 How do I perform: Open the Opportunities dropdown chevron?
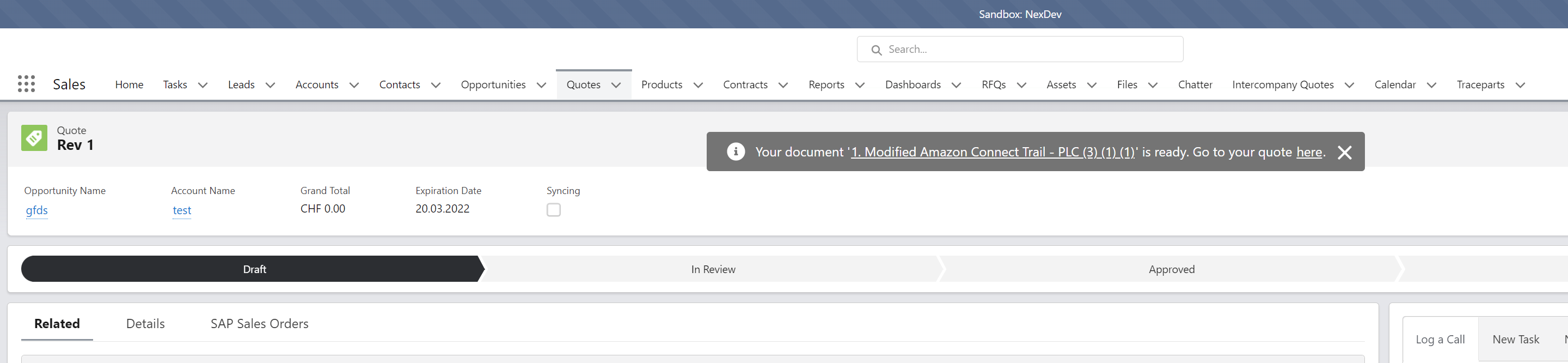coord(541,85)
